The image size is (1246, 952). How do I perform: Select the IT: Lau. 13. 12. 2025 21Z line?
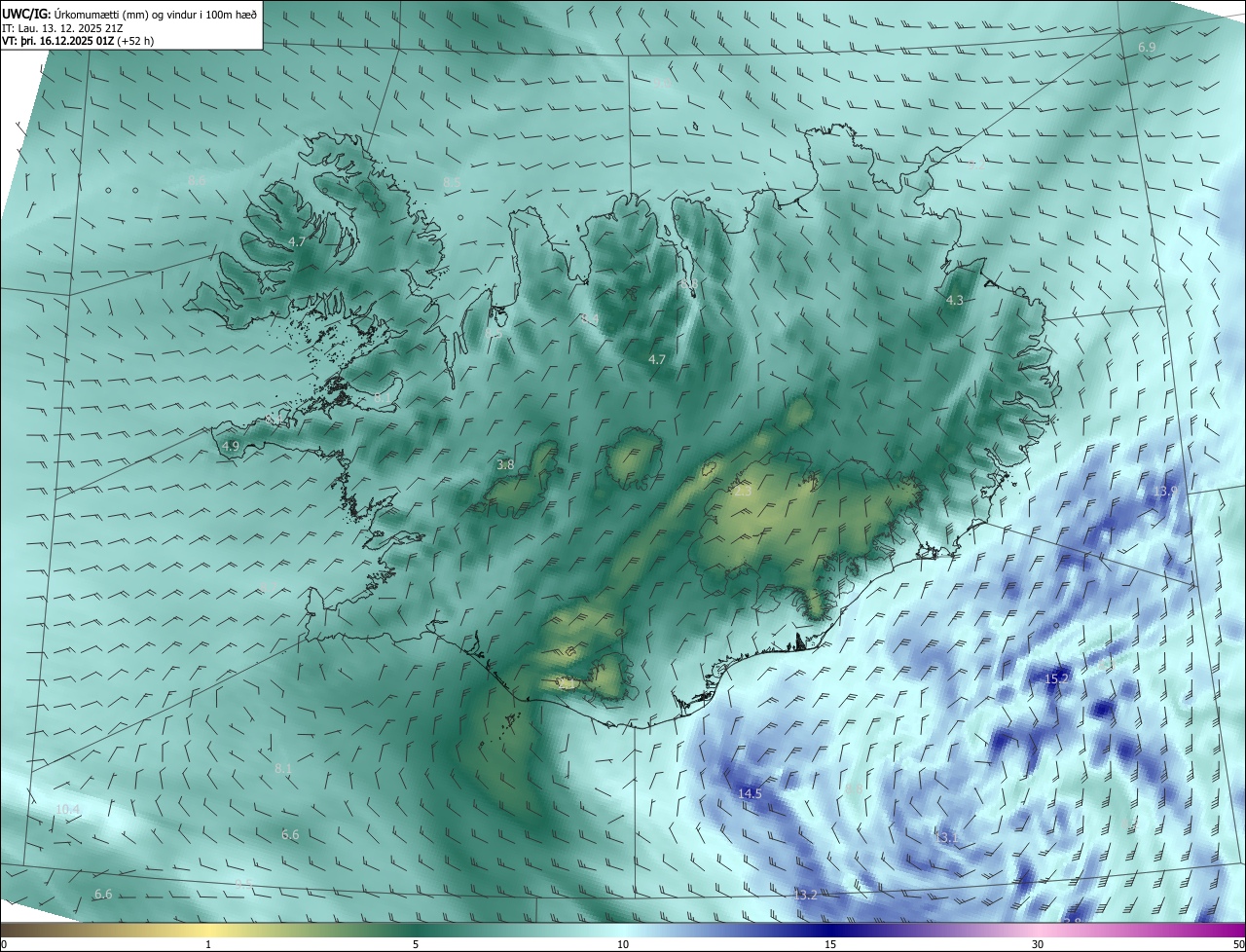62,27
